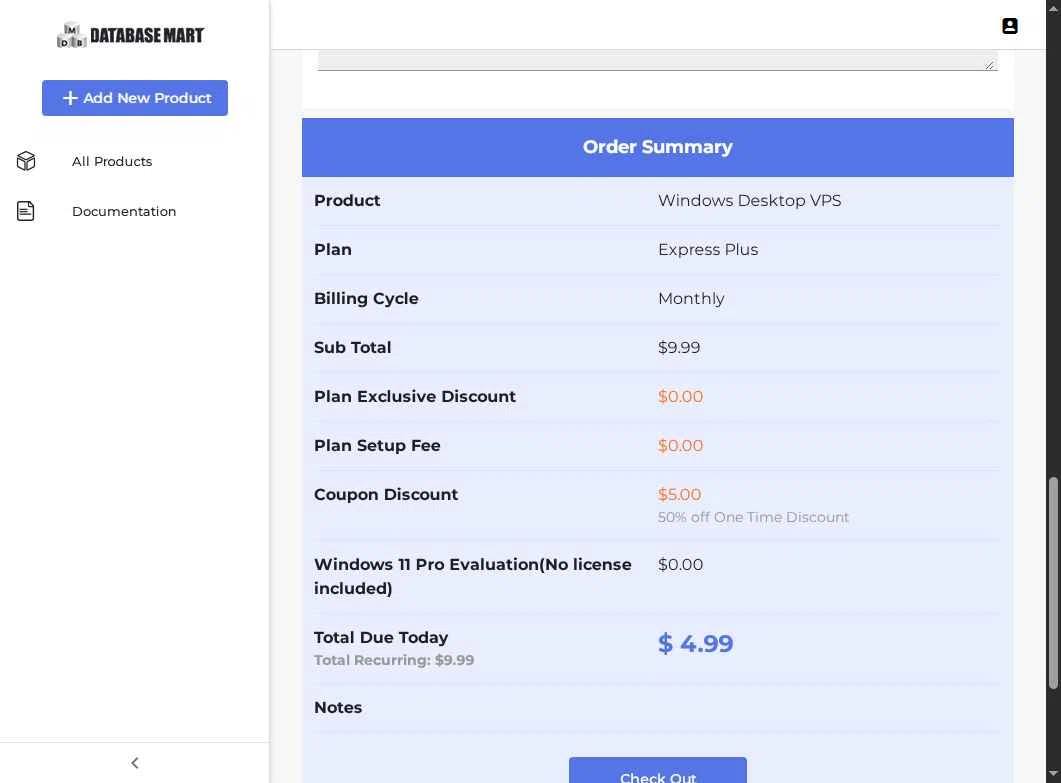Viewport: 1061px width, 783px height.
Task: Click the Plan Setup Fee $0.00 amount
Action: (680, 446)
